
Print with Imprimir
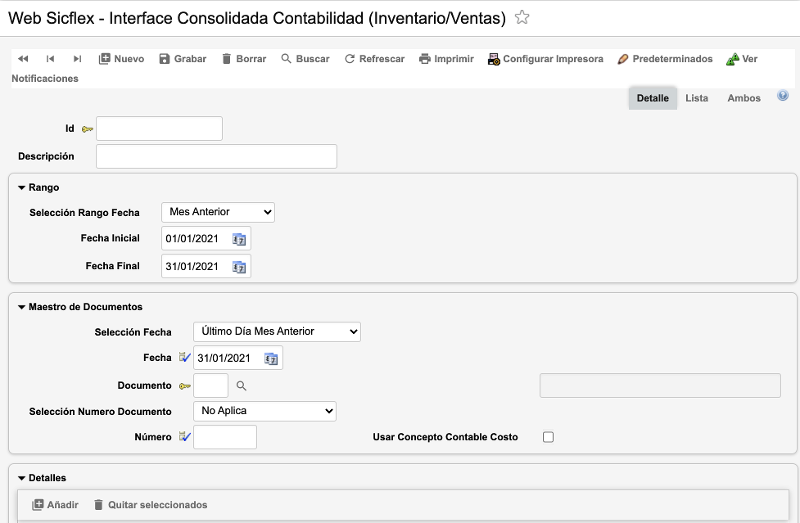tap(446, 59)
